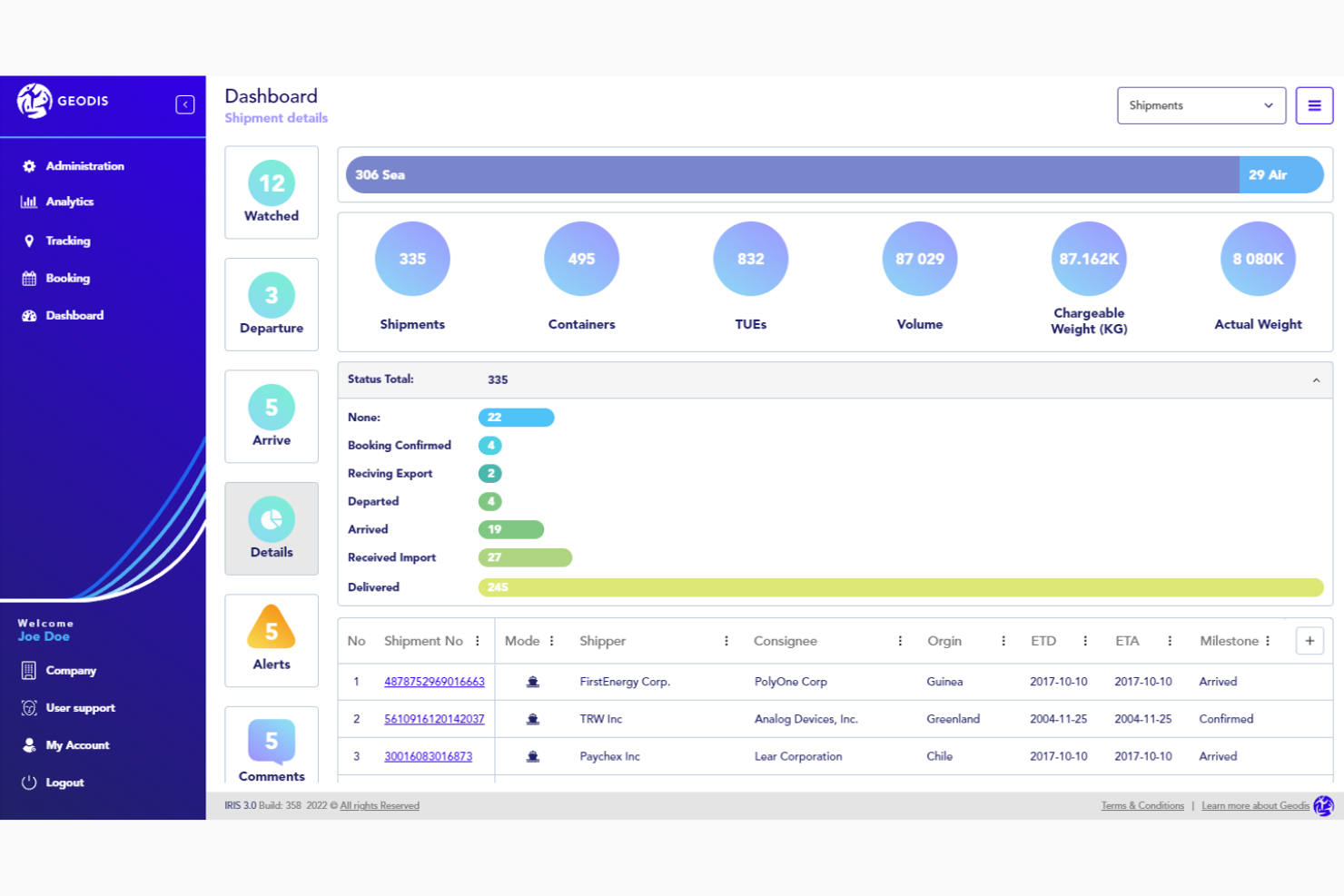
Task: Open the Orgin column options menu
Action: pyautogui.click(x=1003, y=641)
